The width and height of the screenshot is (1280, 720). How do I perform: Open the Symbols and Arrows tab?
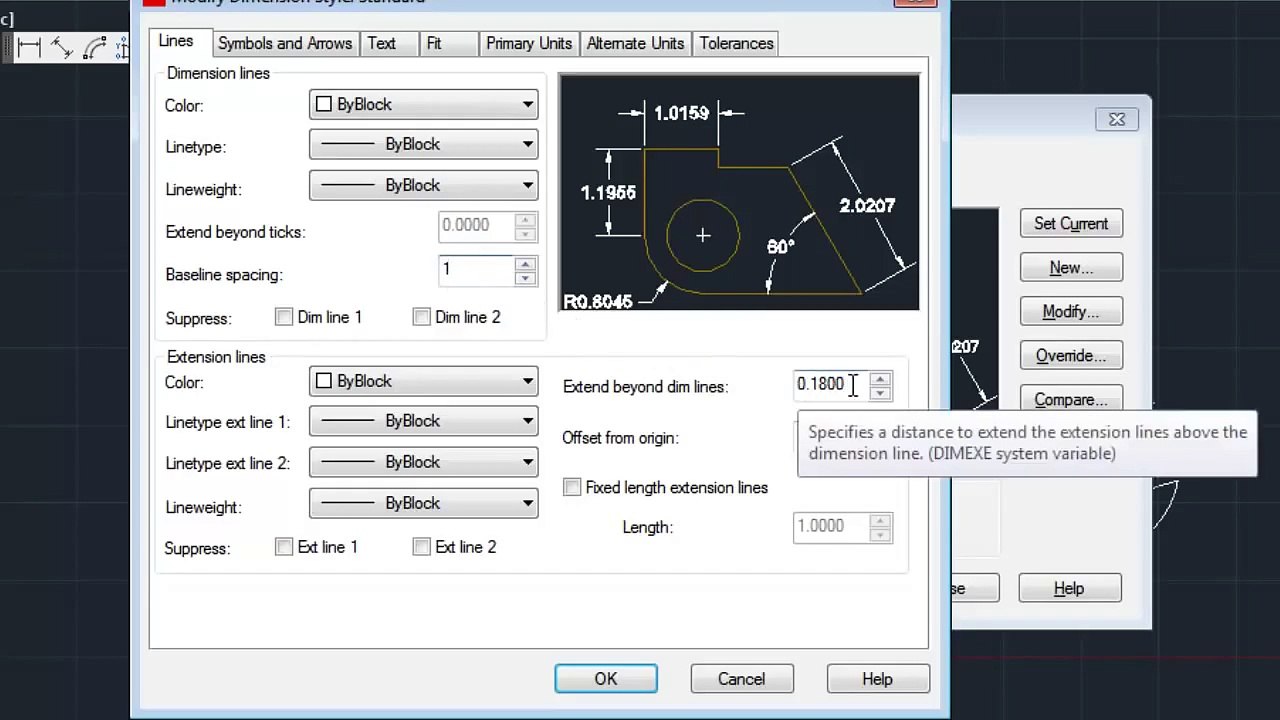[x=285, y=44]
